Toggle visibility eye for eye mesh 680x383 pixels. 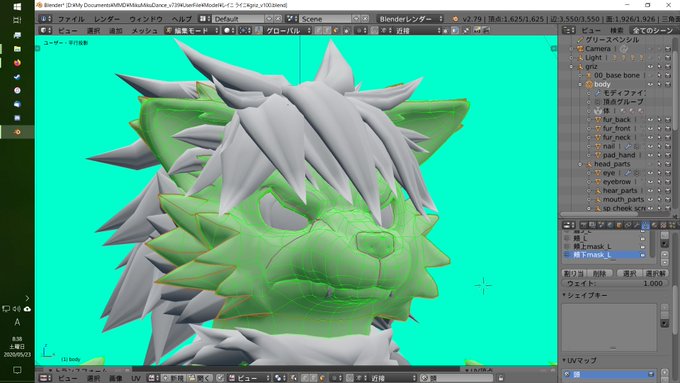pos(650,173)
